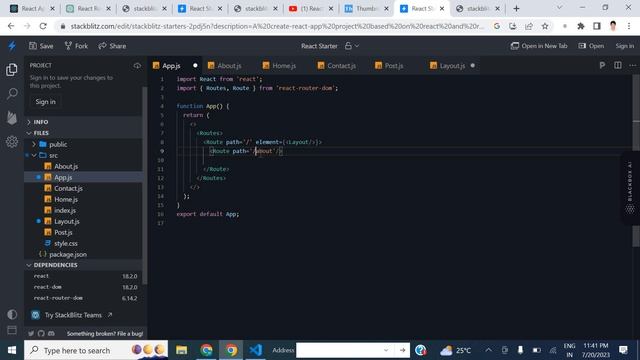Open the Explorer files panel icon

[12, 70]
